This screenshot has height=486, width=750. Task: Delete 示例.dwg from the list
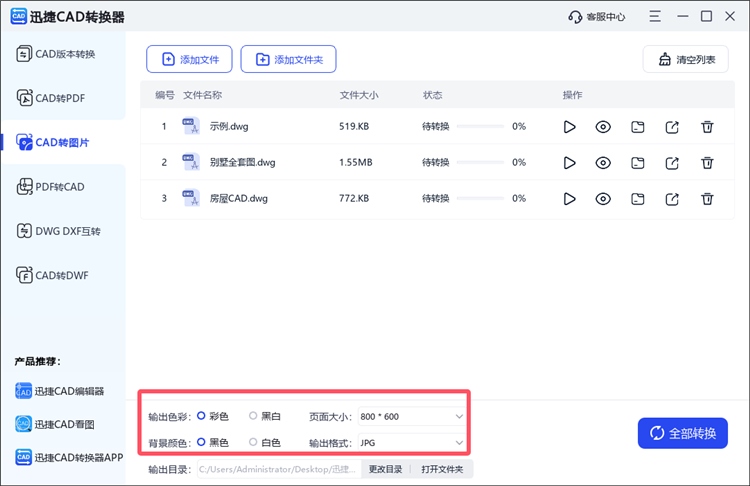tap(707, 127)
